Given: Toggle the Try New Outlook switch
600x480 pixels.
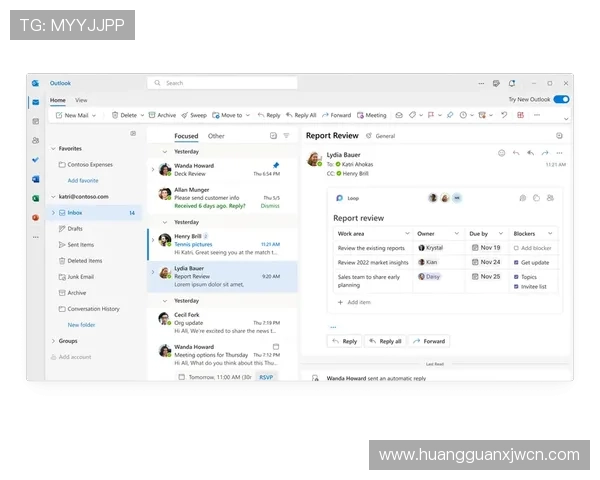Looking at the screenshot, I should 561,99.
